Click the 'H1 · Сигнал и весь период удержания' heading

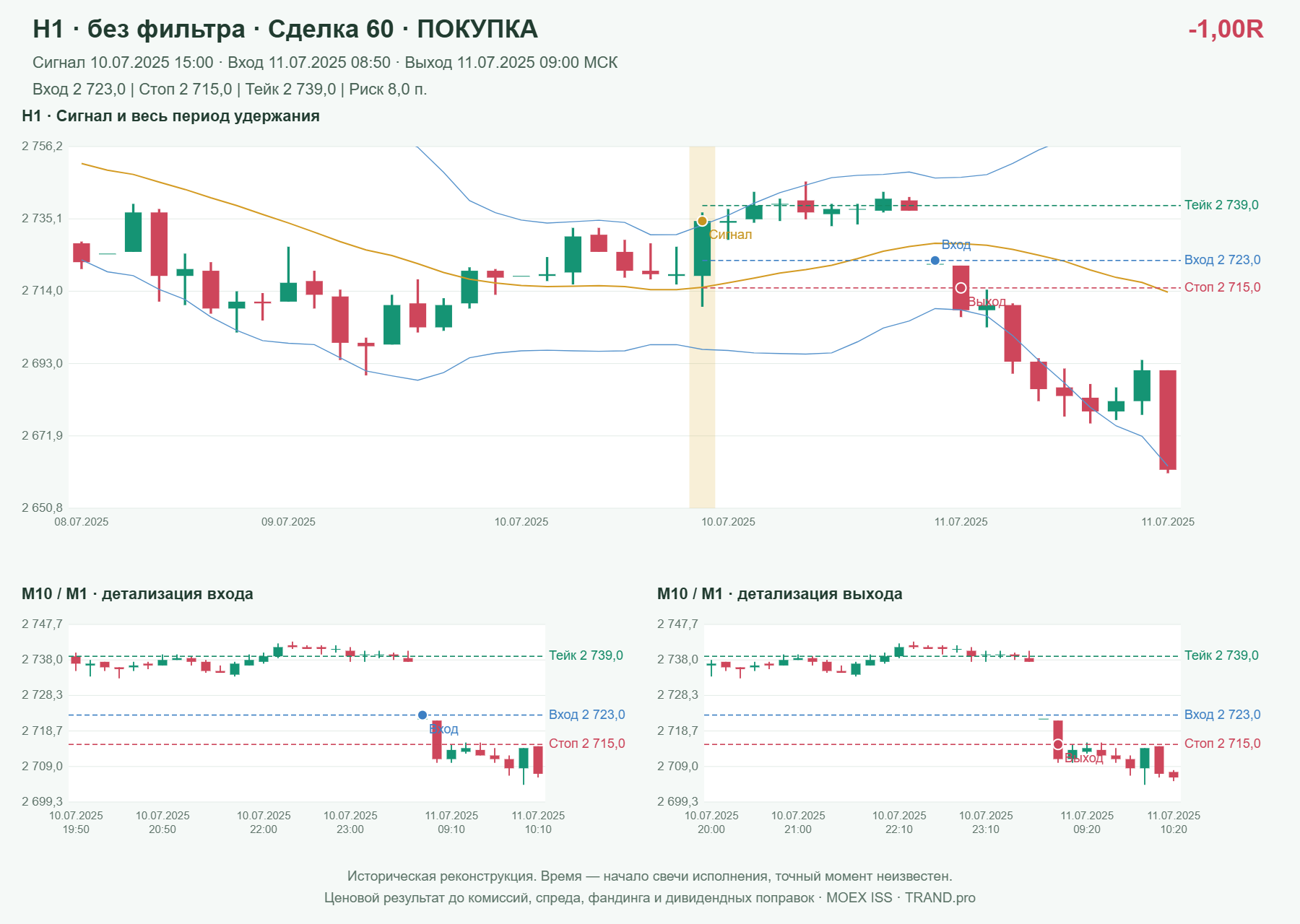[x=171, y=116]
